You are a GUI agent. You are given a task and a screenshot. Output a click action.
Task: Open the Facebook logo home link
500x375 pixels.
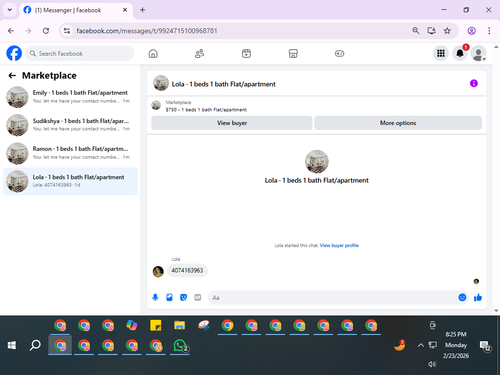(x=14, y=53)
